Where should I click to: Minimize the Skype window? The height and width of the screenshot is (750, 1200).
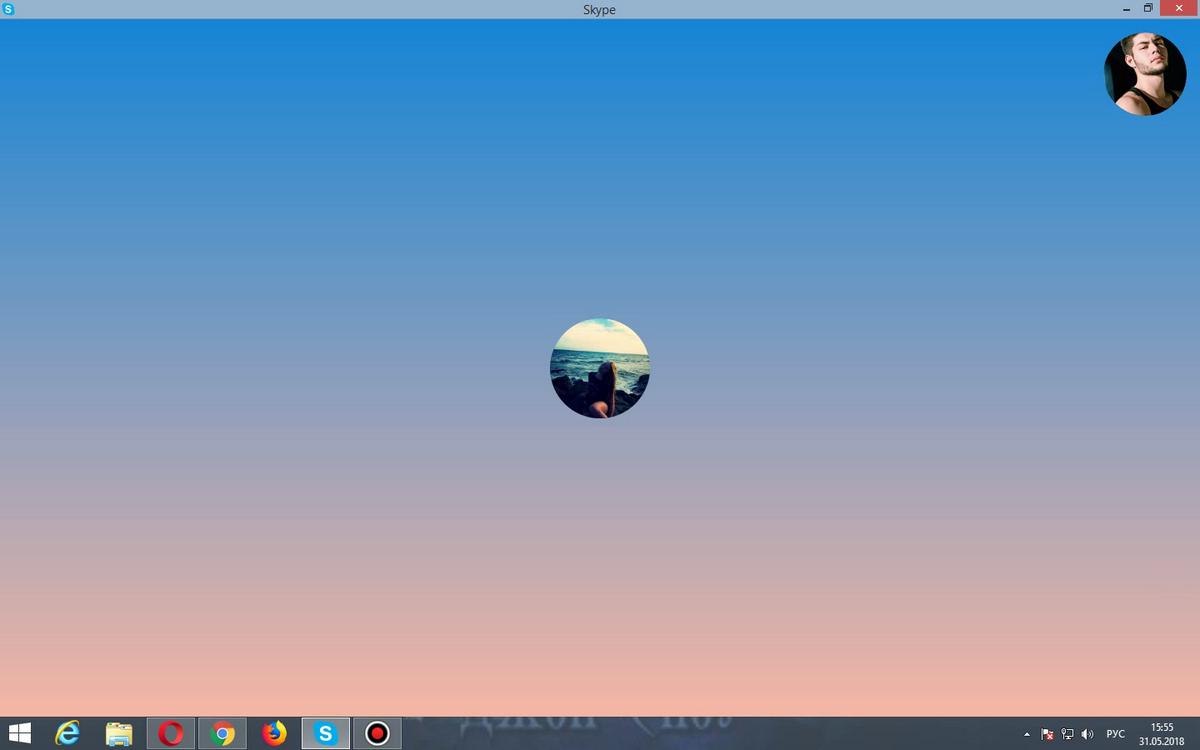pyautogui.click(x=1127, y=9)
